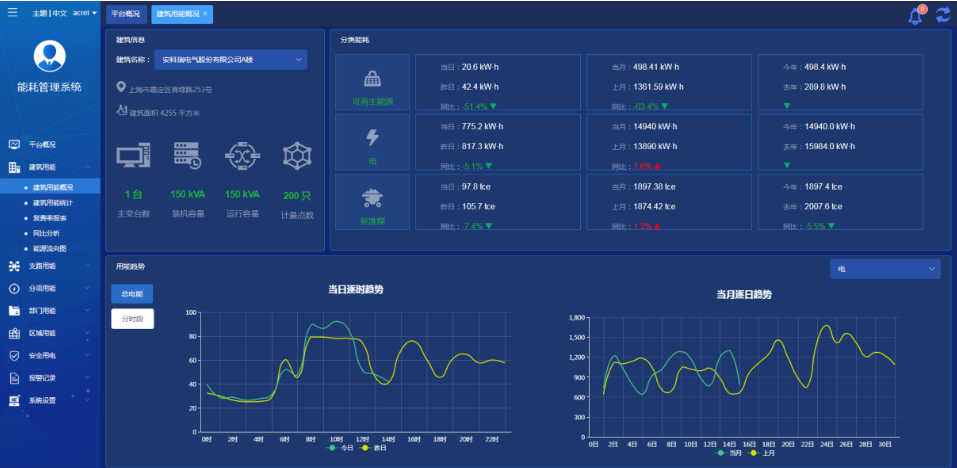Click the 总电能 button
Image resolution: width=957 pixels, height=468 pixels.
pyautogui.click(x=132, y=294)
